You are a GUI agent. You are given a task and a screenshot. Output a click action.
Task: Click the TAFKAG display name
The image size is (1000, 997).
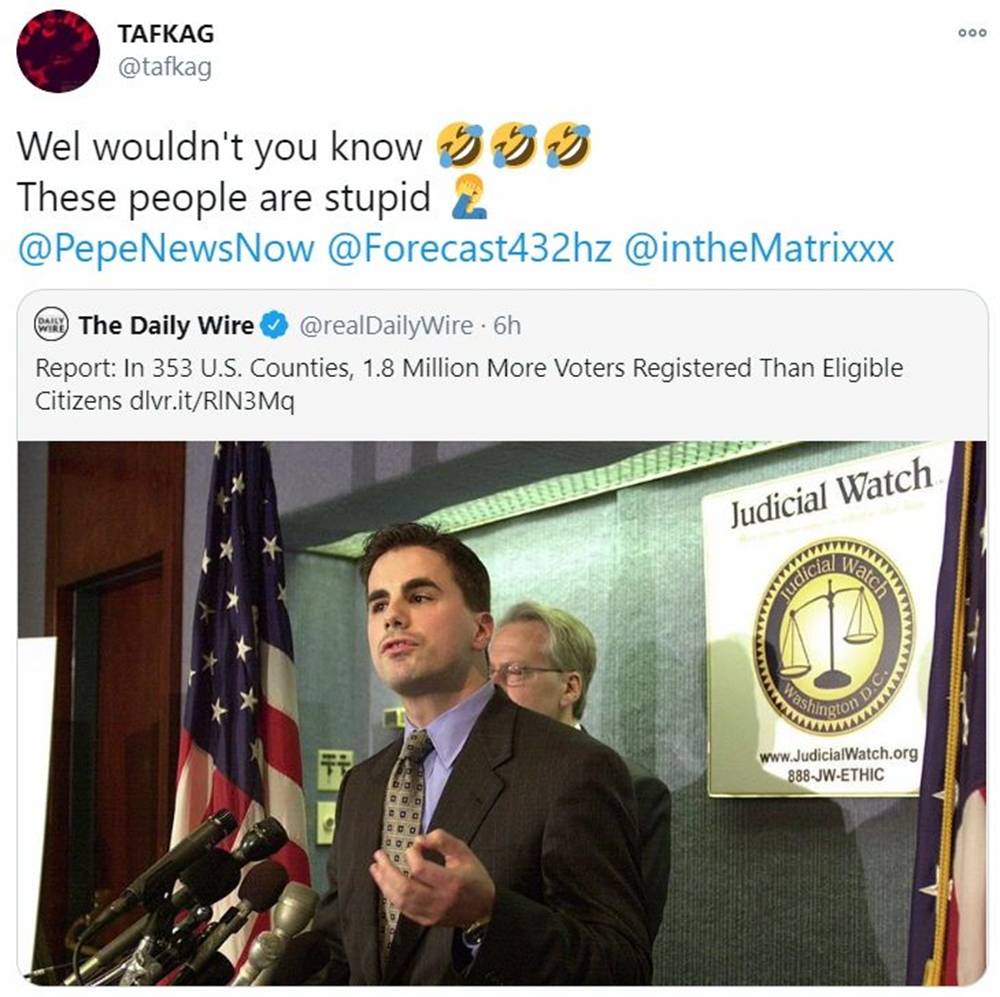(x=166, y=34)
